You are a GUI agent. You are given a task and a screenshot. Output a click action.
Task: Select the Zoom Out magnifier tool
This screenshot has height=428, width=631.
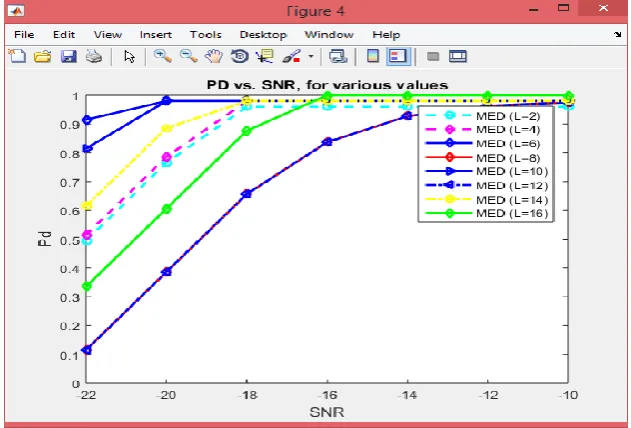188,56
